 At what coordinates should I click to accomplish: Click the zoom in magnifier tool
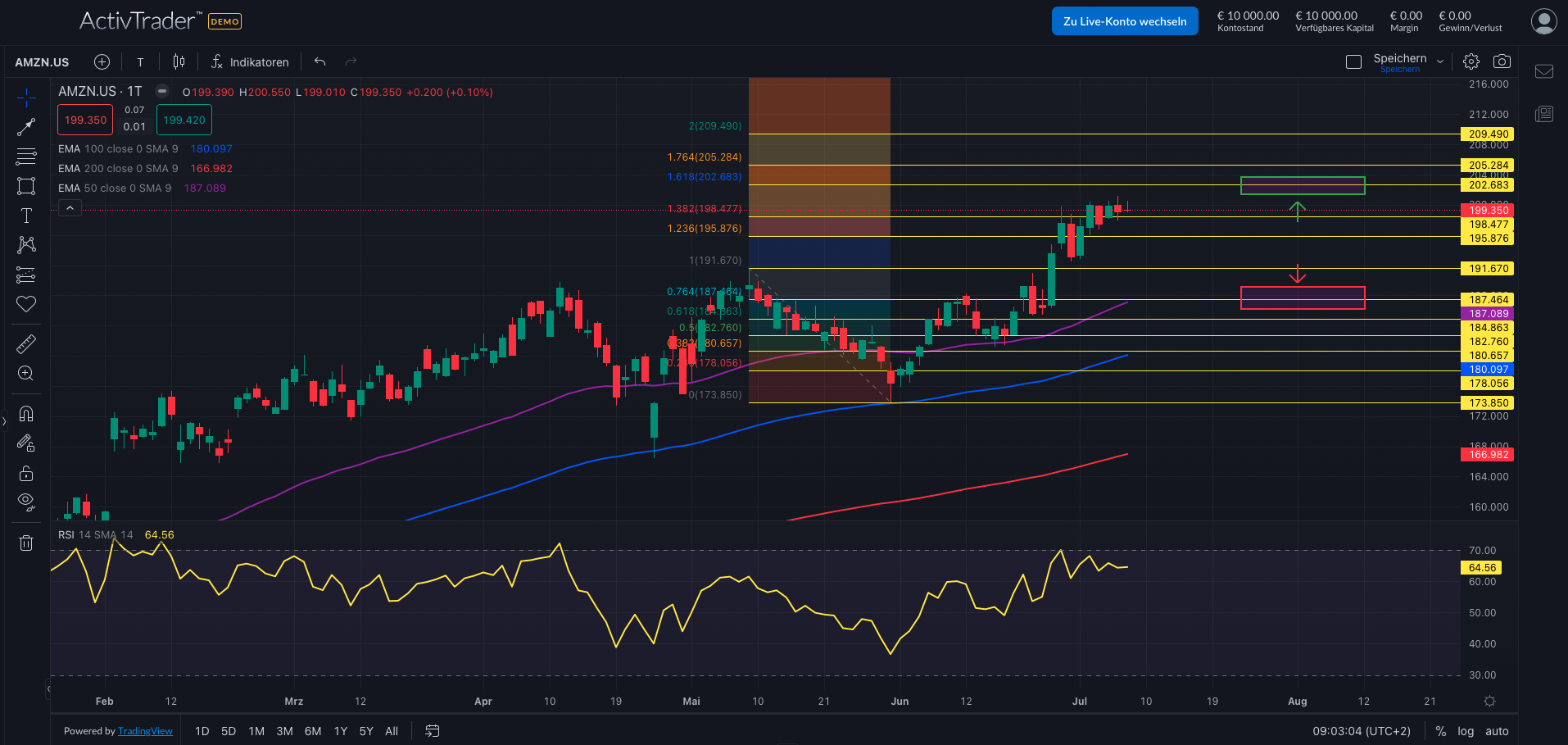tap(26, 374)
